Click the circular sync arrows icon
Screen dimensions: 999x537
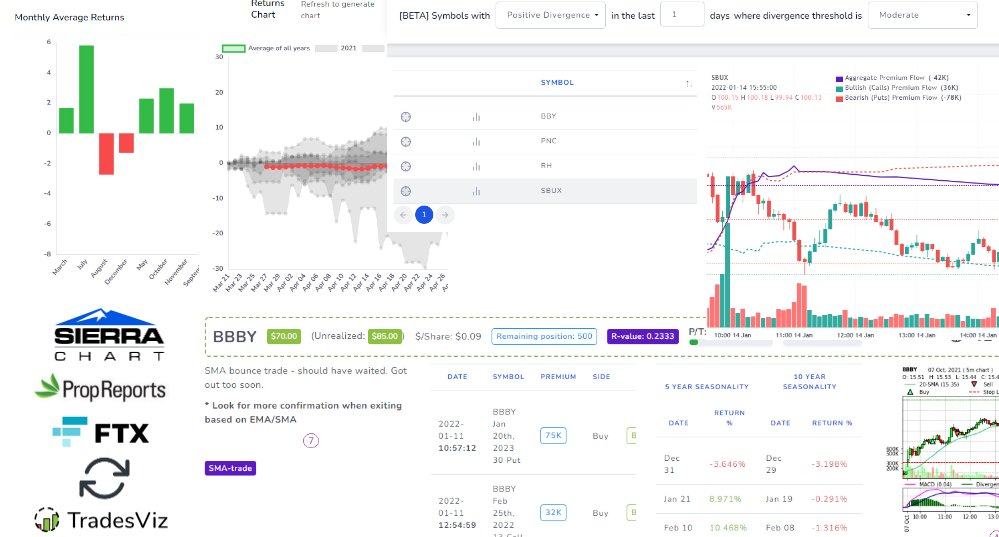[104, 478]
